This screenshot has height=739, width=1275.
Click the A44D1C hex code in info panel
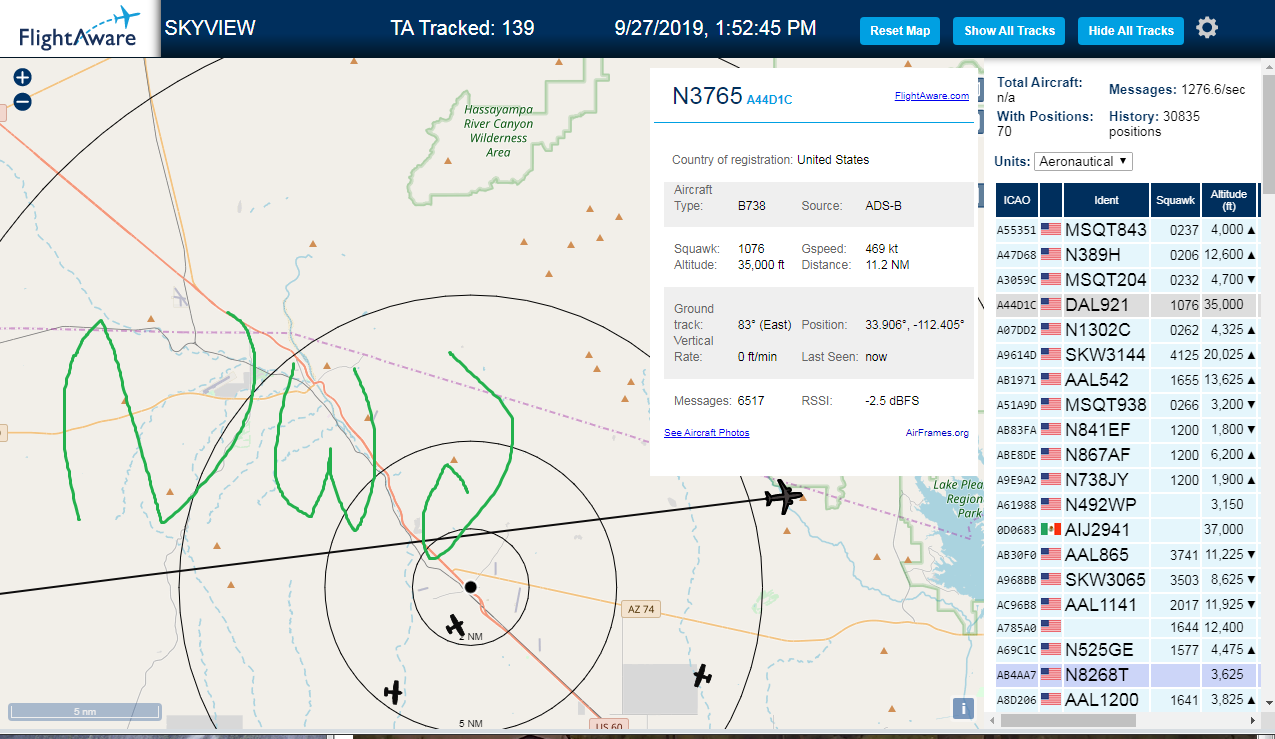coord(769,100)
